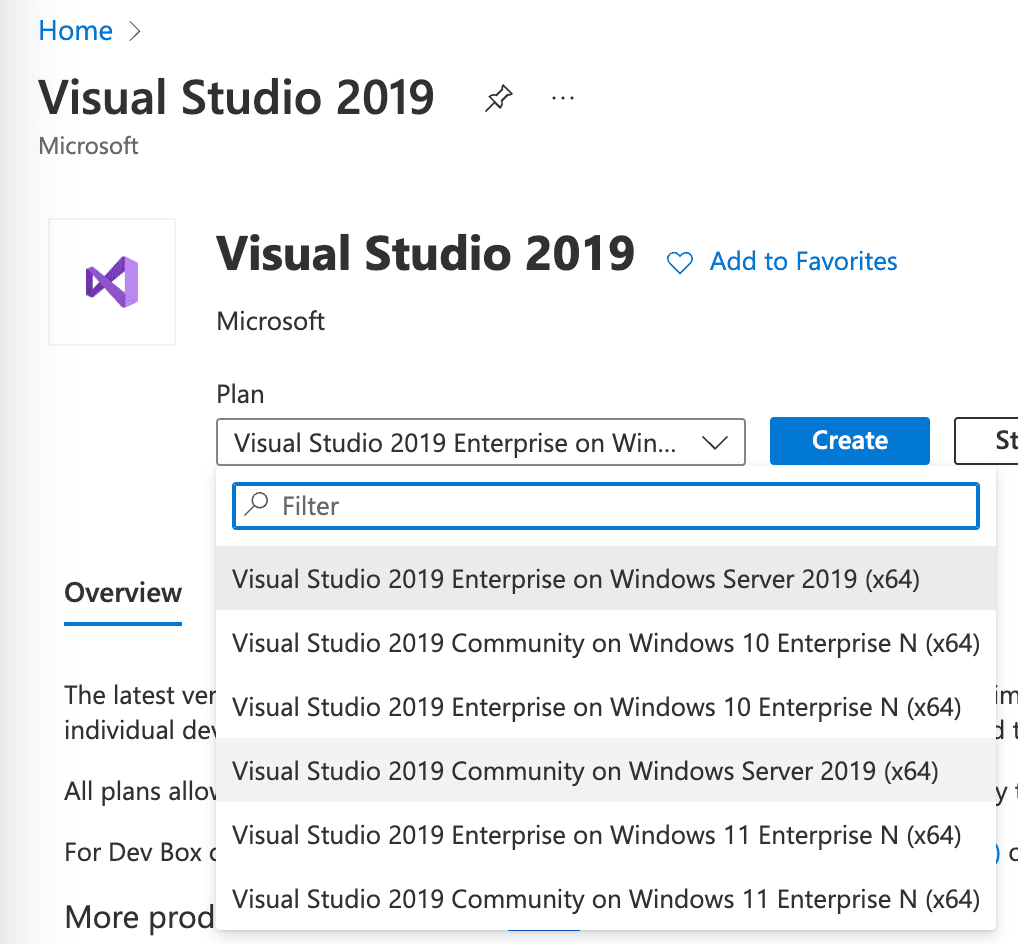
Task: Select Community on Windows 10 Enterprise N plan
Action: [x=606, y=643]
